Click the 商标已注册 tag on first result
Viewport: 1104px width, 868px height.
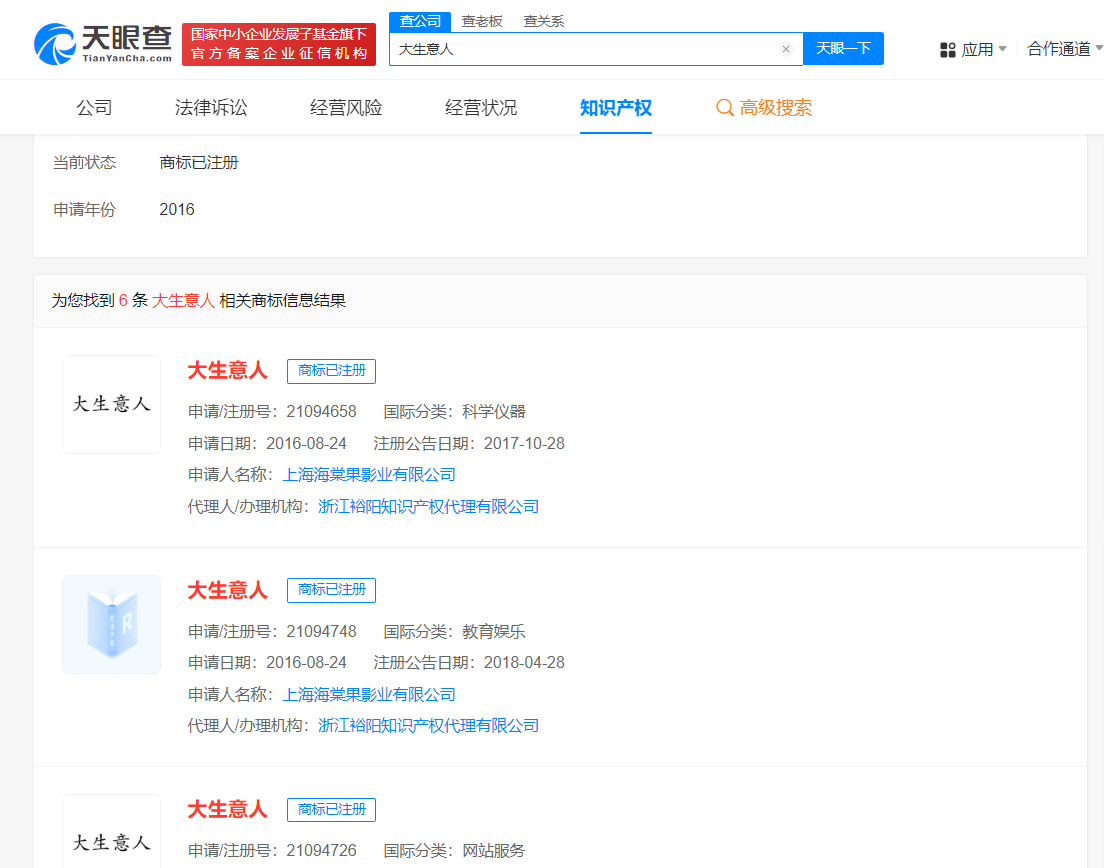coord(330,371)
